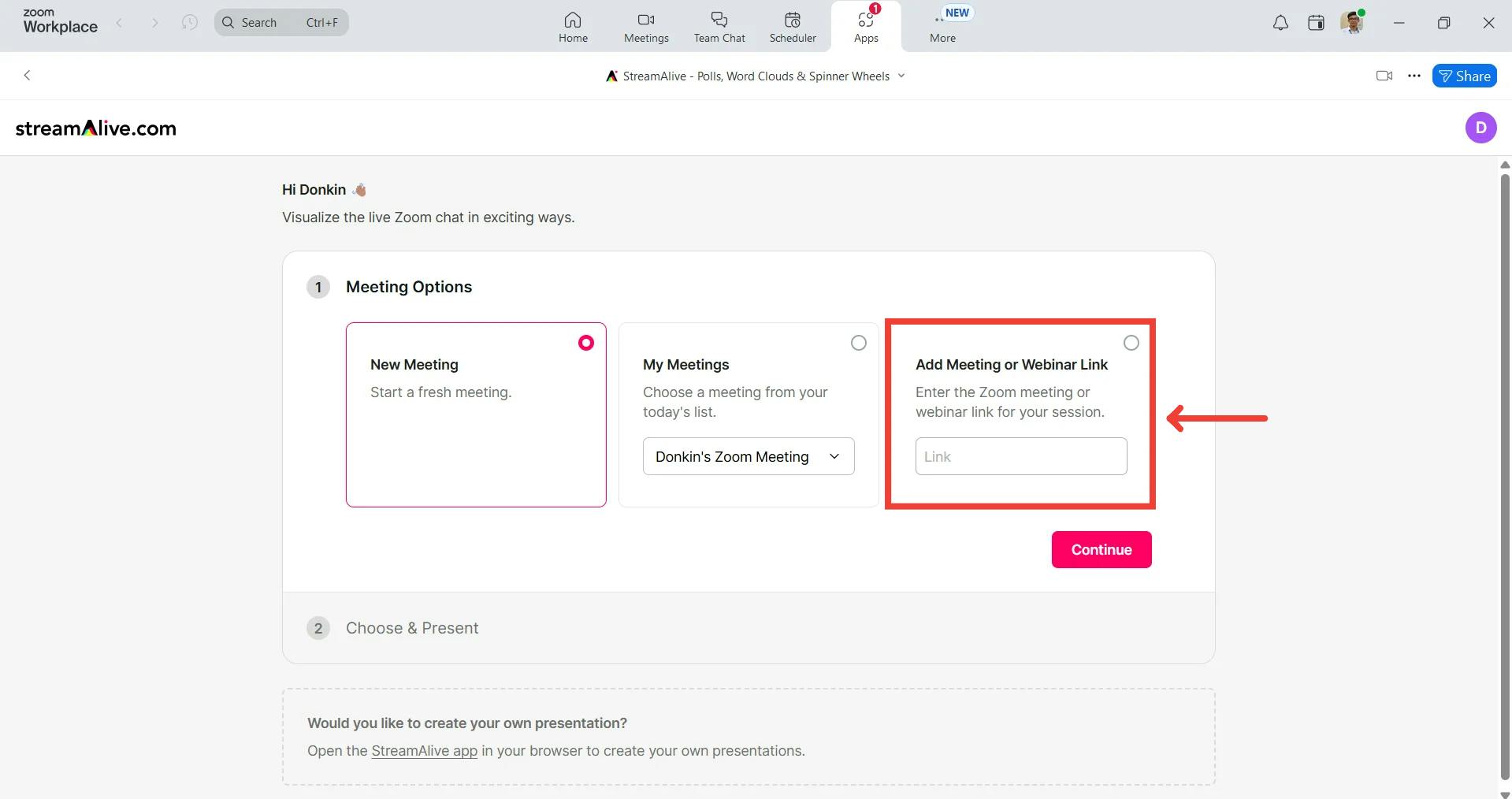
Task: Click the back arrow below Zoom Workplace
Action: pos(28,76)
